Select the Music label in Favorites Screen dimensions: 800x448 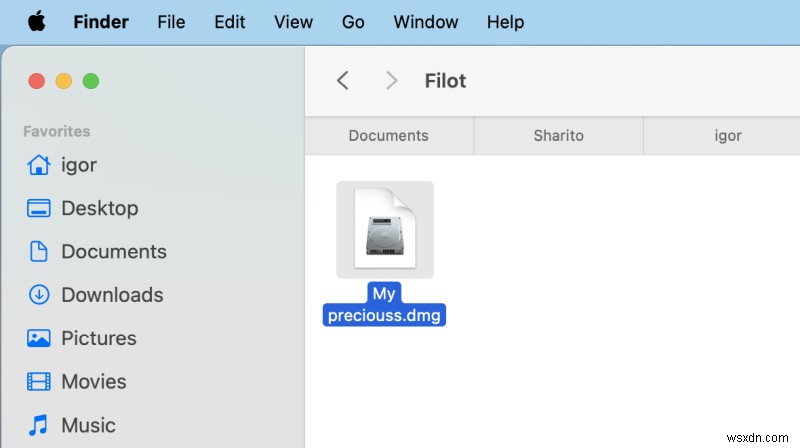click(89, 425)
